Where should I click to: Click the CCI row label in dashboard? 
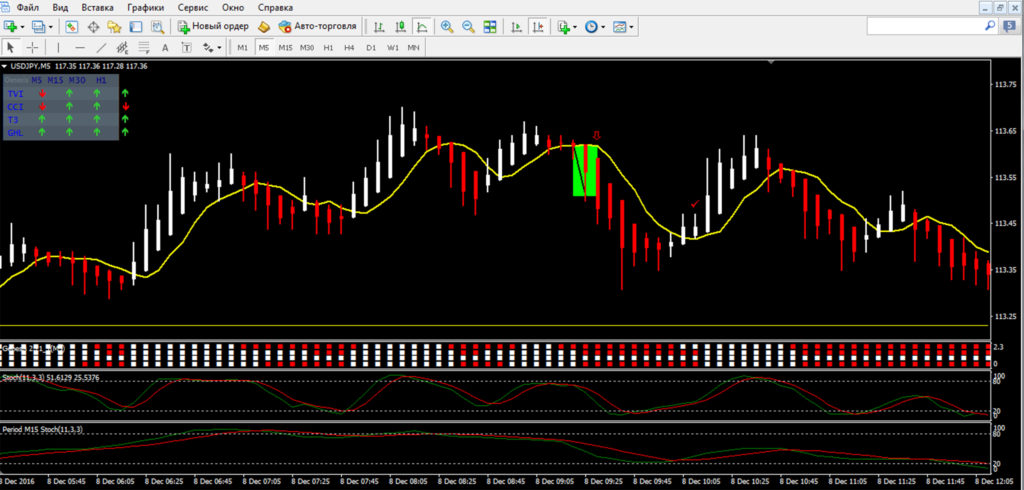click(x=15, y=107)
